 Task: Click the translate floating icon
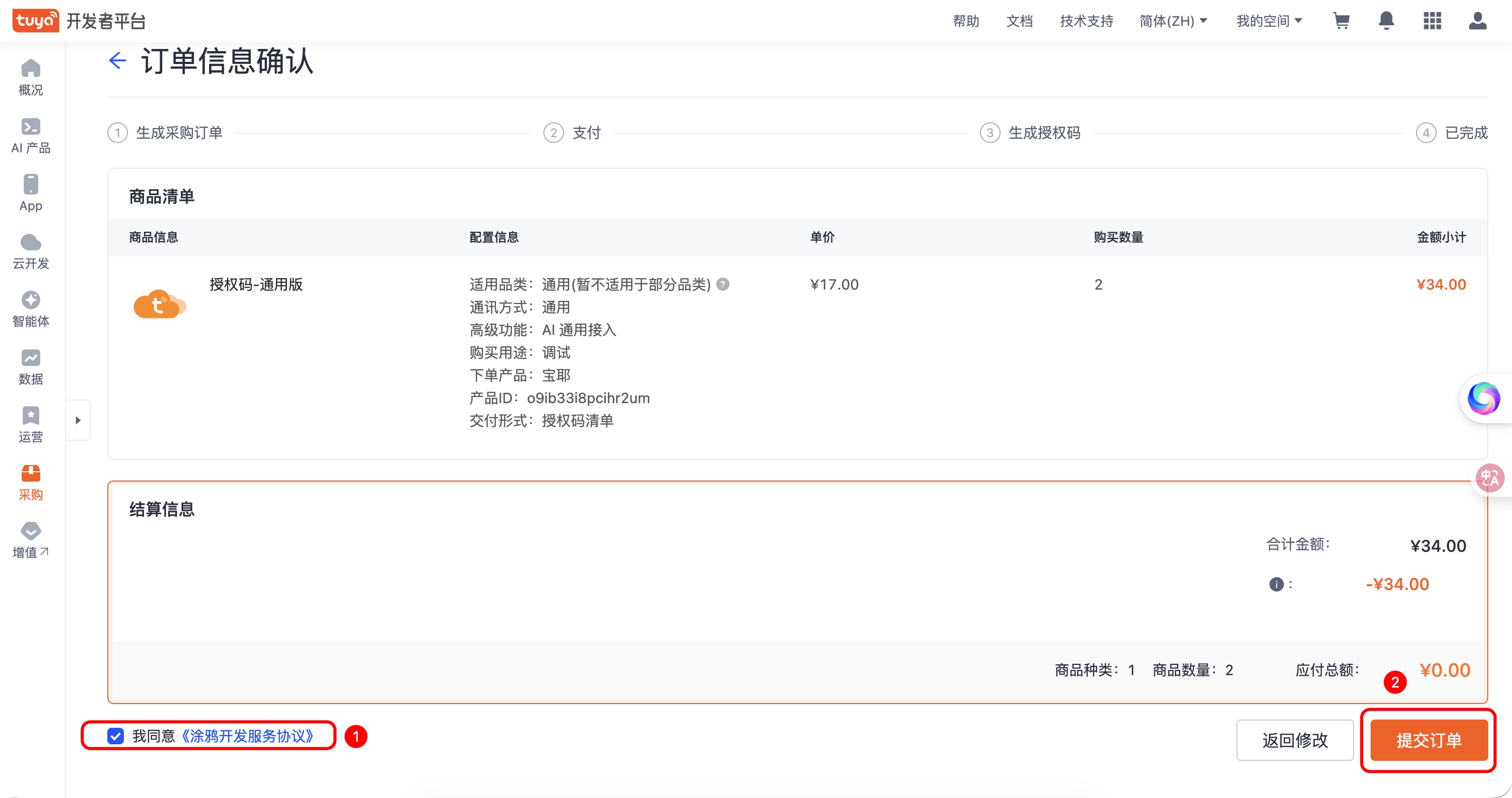pyautogui.click(x=1490, y=478)
